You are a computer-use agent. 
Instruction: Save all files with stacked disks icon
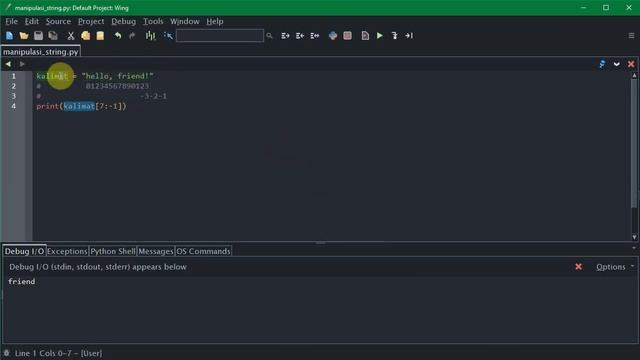pos(53,36)
